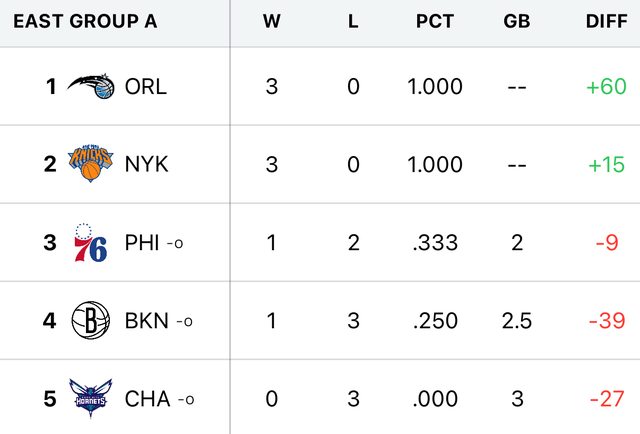This screenshot has width=640, height=434.
Task: Open the BKN team link
Action: click(147, 321)
